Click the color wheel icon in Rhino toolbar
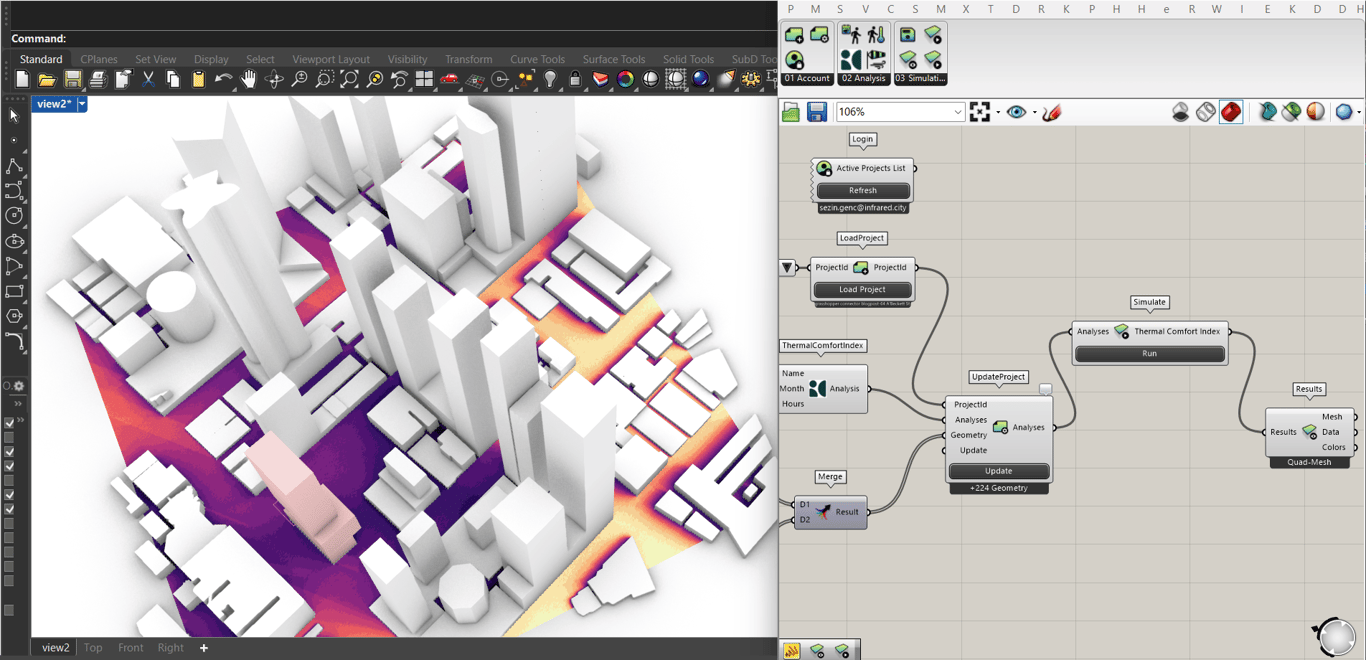 (x=625, y=79)
